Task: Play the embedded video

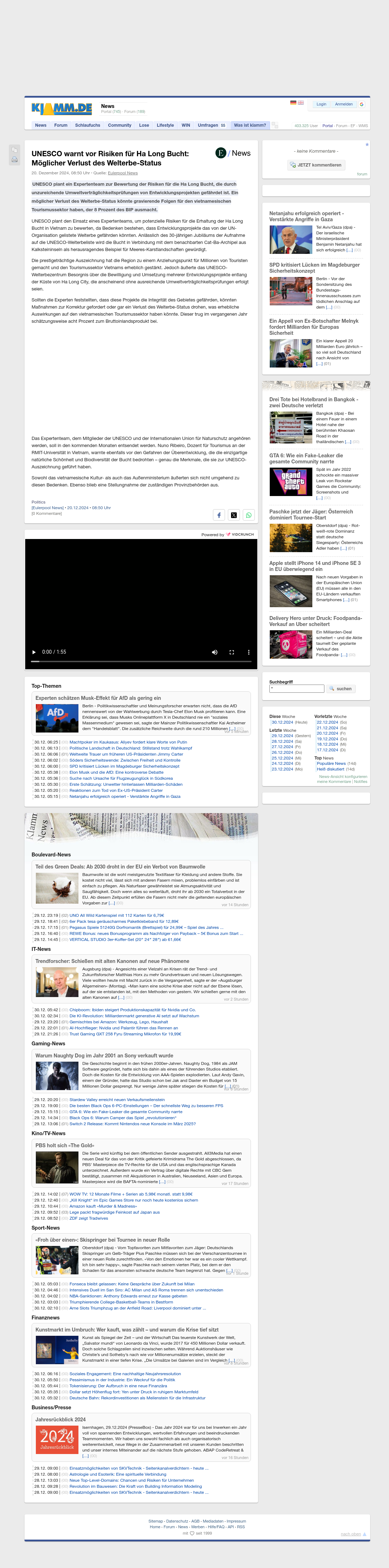Action: pyautogui.click(x=33, y=652)
